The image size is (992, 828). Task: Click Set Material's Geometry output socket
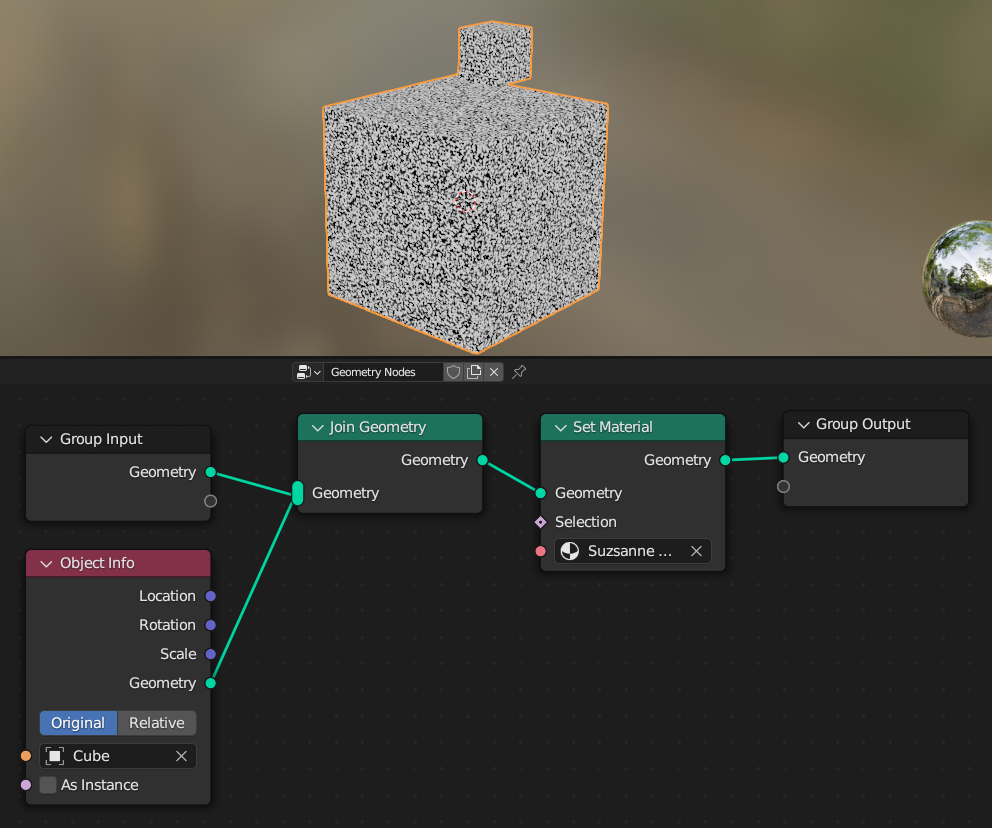725,460
